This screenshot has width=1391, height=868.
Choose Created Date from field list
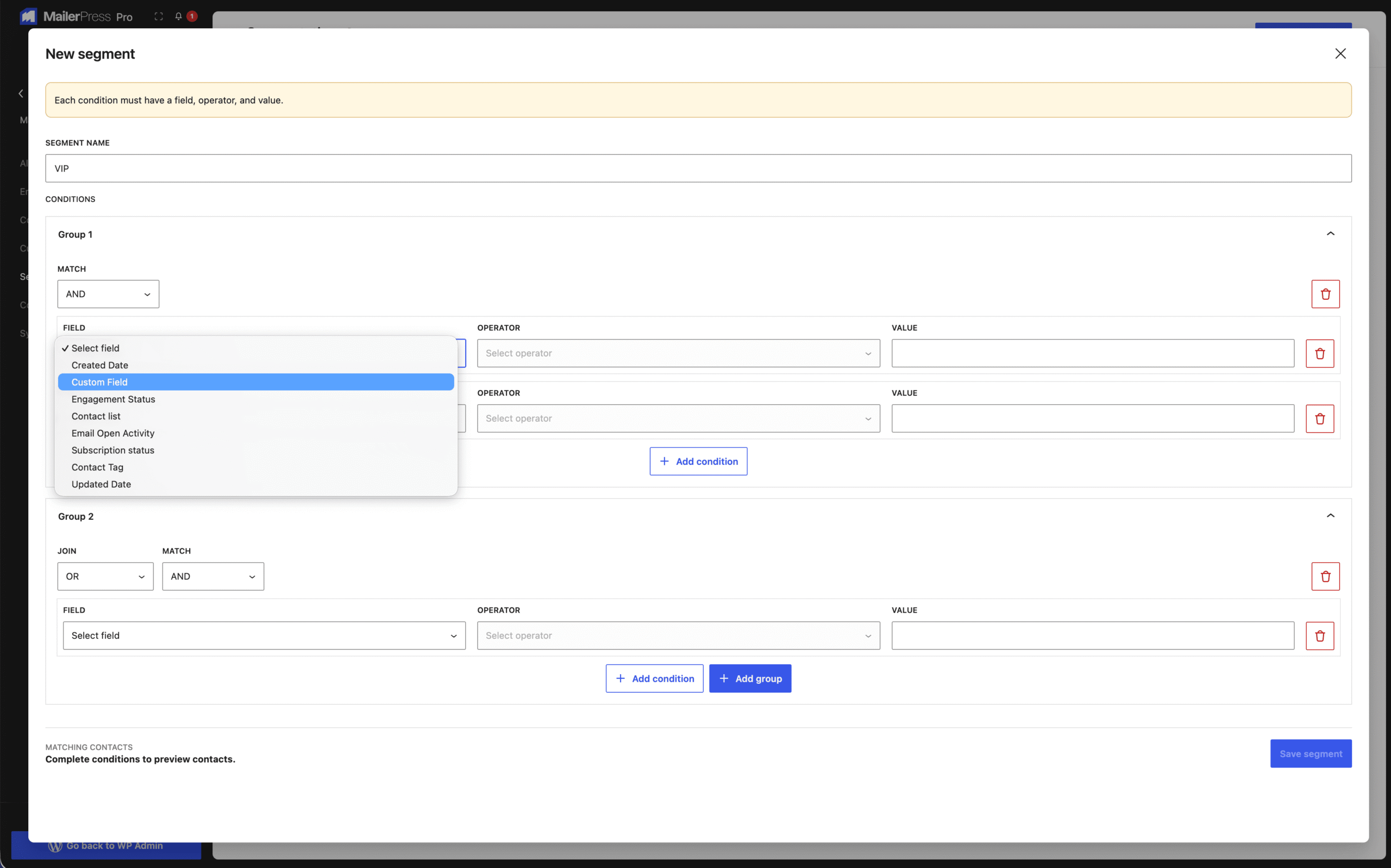point(255,365)
